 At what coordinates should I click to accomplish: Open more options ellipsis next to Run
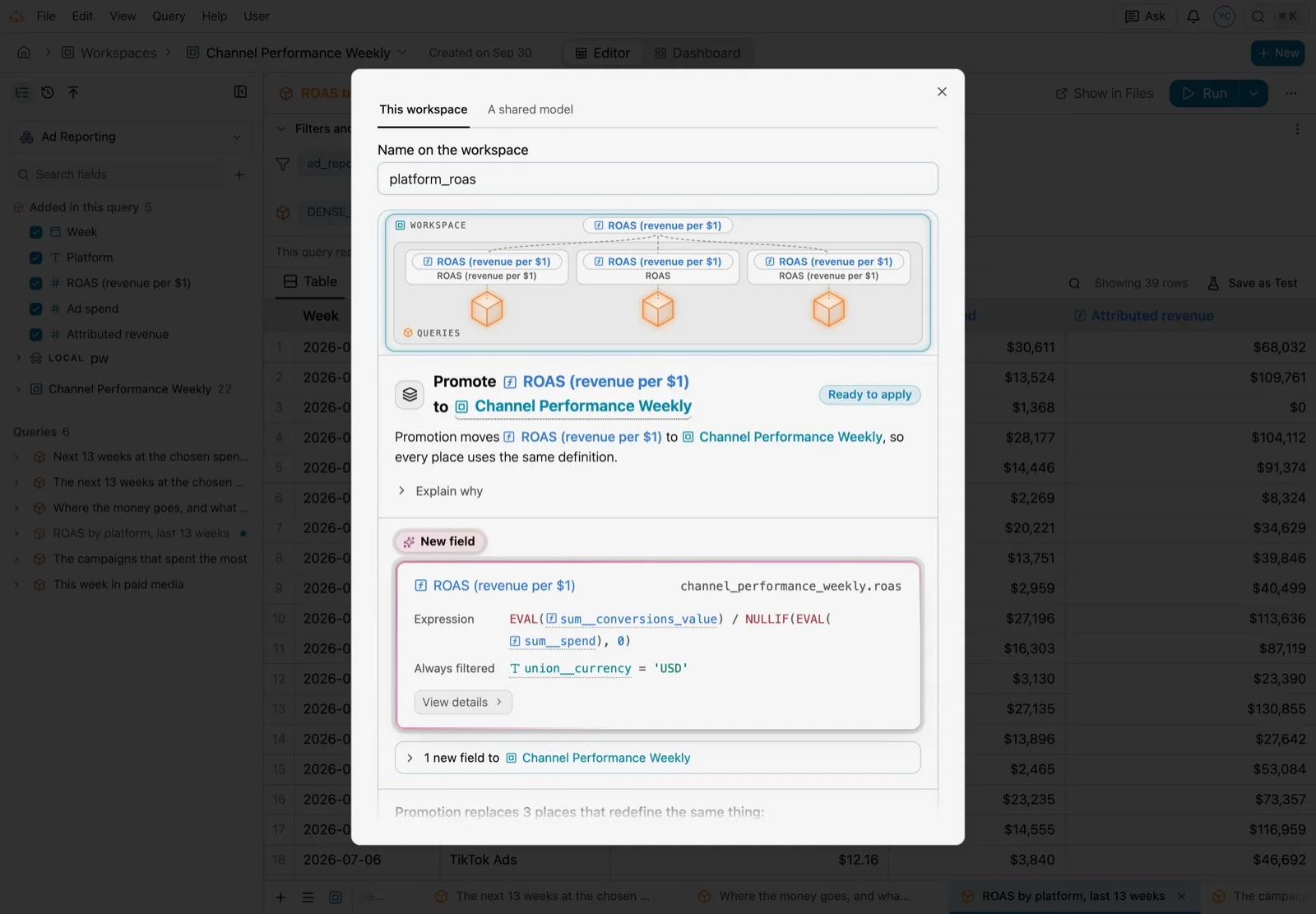[1291, 93]
